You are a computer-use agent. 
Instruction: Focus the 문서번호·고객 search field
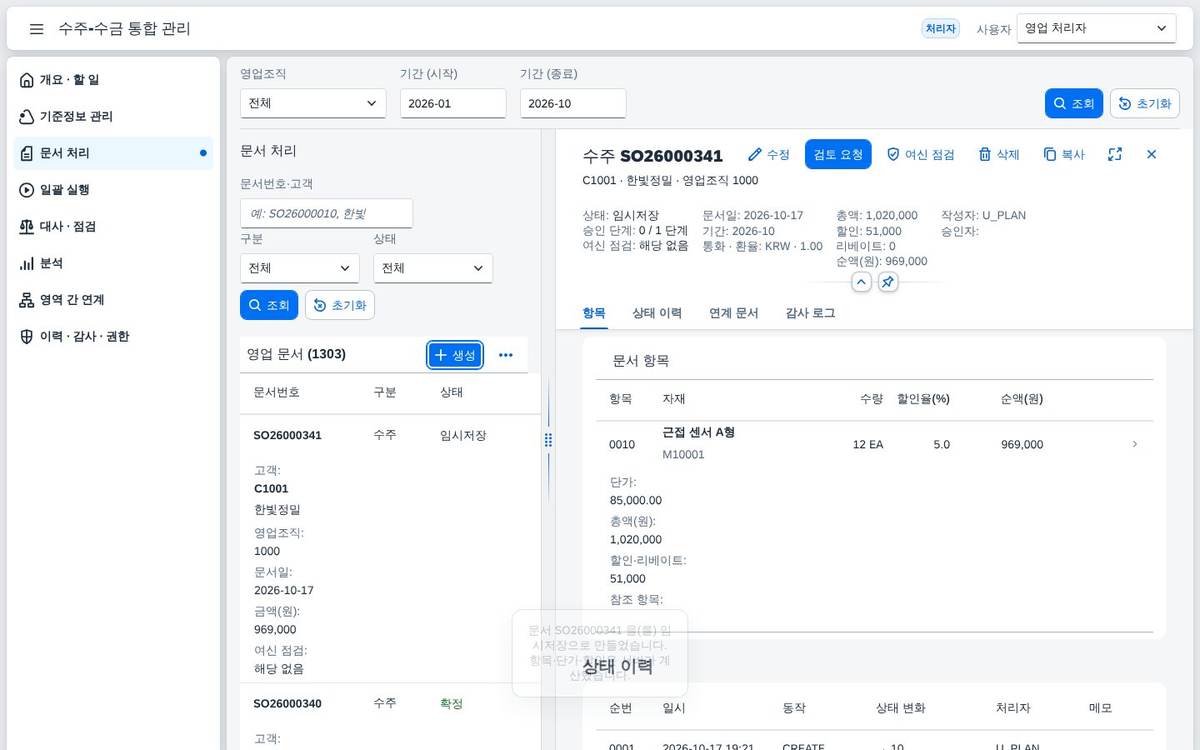(x=326, y=213)
